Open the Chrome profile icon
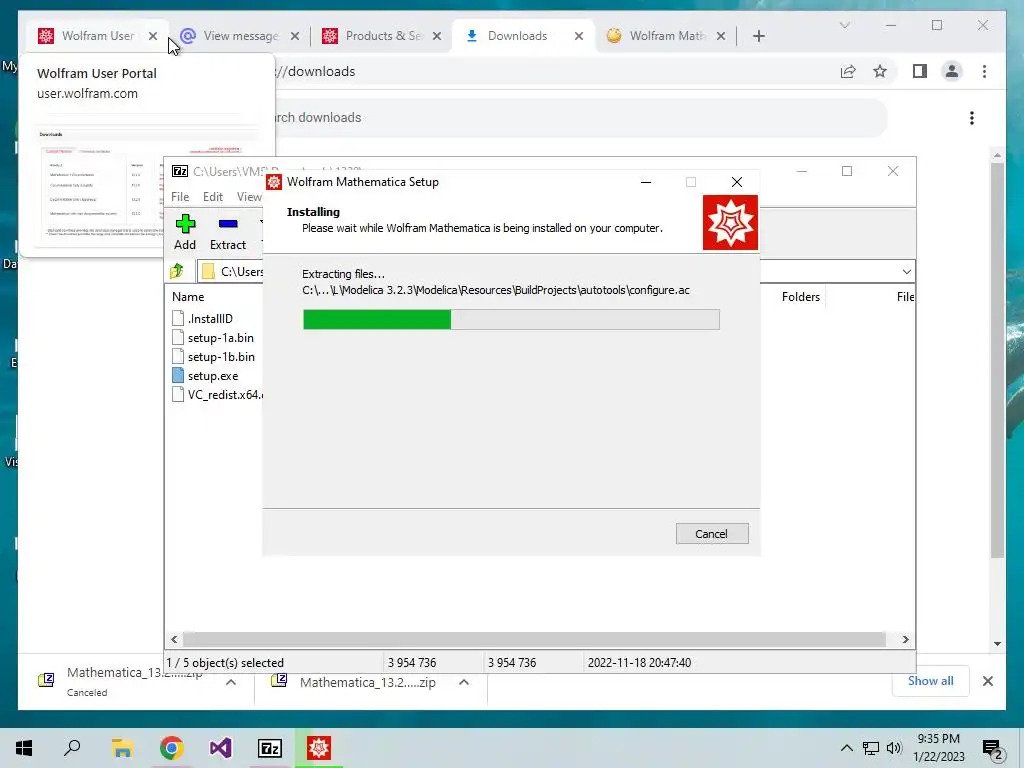 click(x=952, y=71)
